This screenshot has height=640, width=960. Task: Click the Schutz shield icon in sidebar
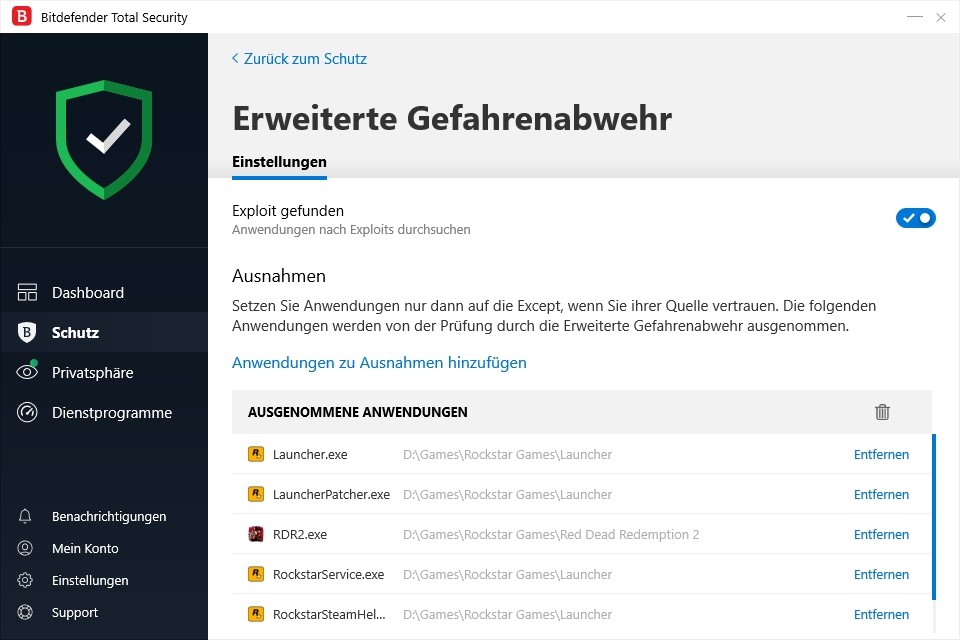(x=27, y=332)
